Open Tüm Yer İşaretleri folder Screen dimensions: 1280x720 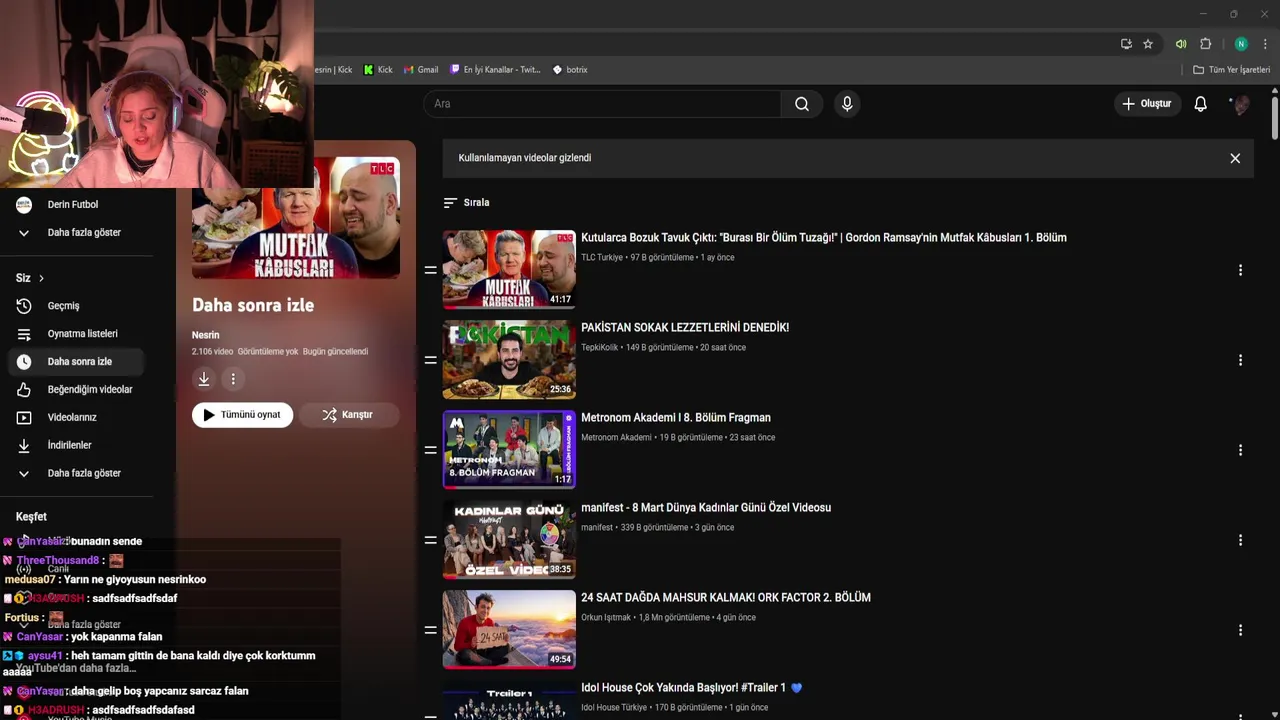tap(1232, 70)
